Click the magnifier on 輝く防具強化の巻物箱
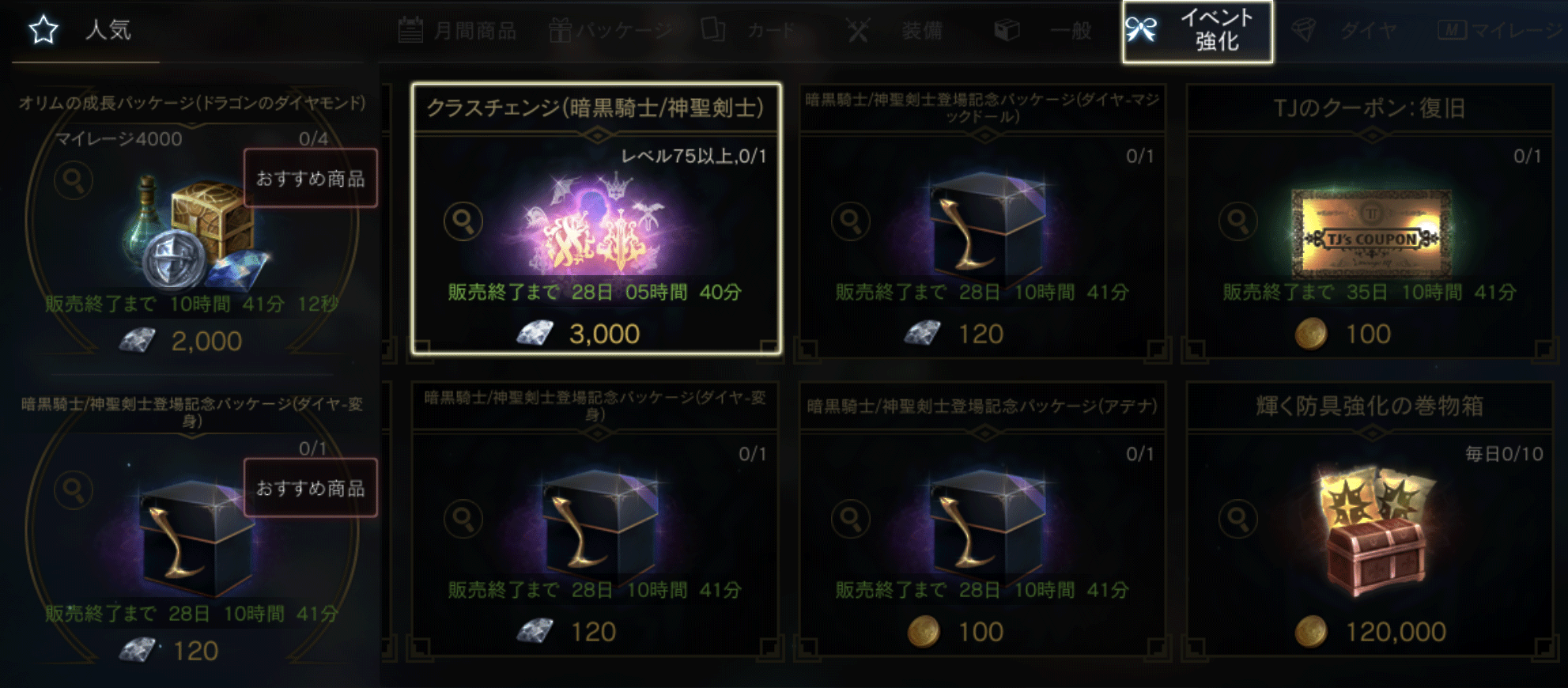The image size is (1568, 688). (x=1238, y=520)
